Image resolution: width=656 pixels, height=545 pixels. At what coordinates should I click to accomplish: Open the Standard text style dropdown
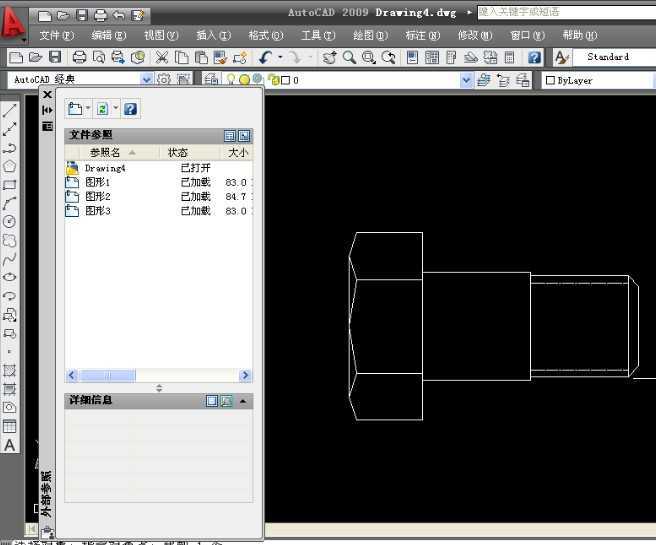pos(614,57)
